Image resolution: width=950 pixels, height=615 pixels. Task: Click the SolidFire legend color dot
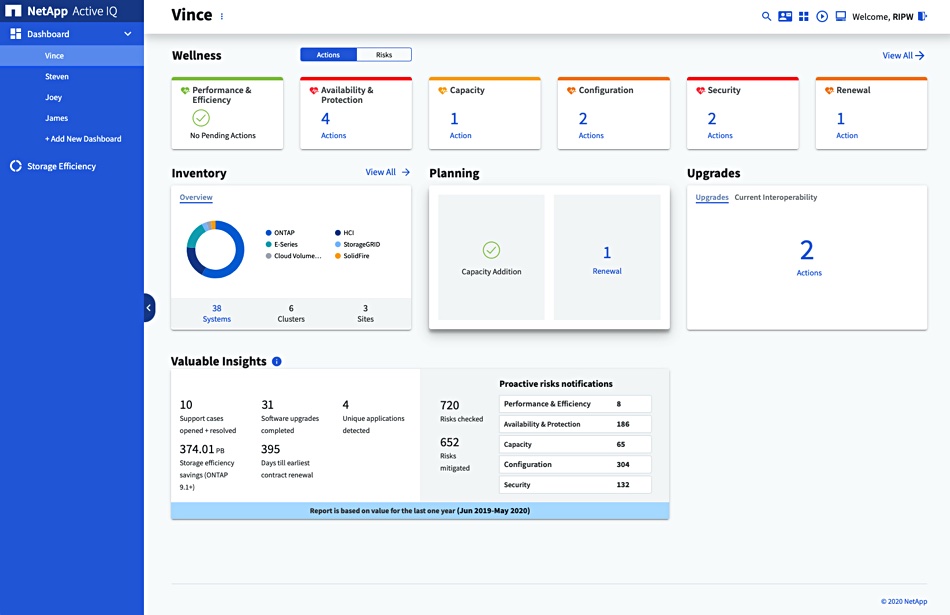point(338,256)
